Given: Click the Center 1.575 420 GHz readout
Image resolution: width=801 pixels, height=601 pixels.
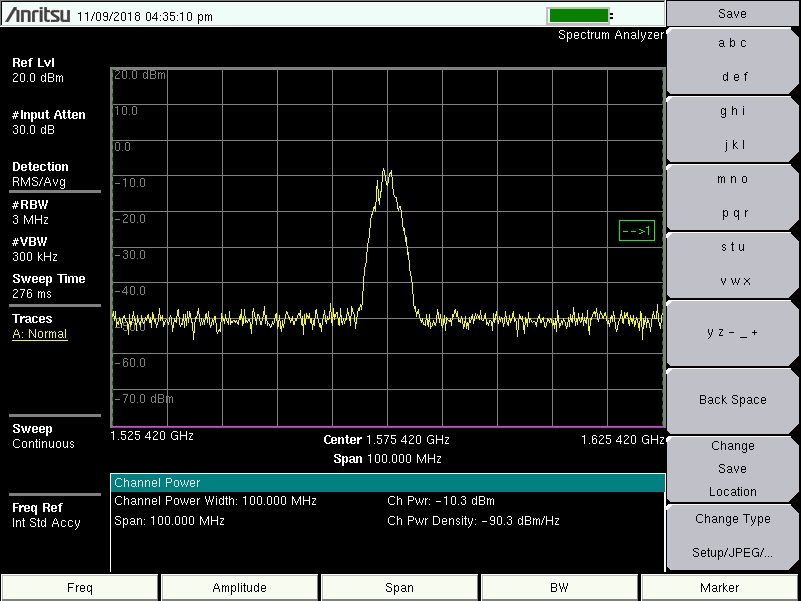Looking at the screenshot, I should coord(386,440).
